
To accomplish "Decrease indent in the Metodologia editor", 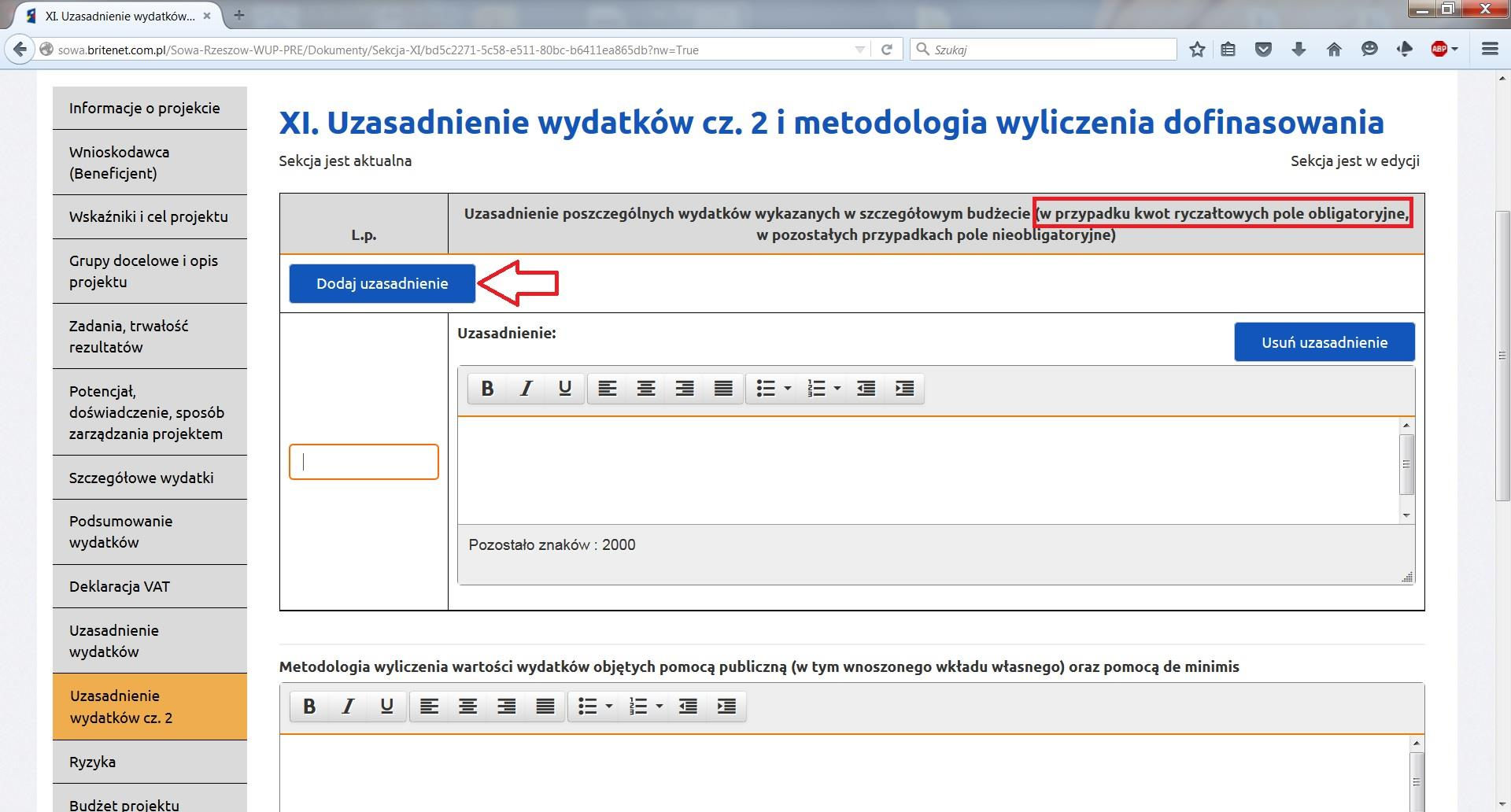I will [689, 706].
